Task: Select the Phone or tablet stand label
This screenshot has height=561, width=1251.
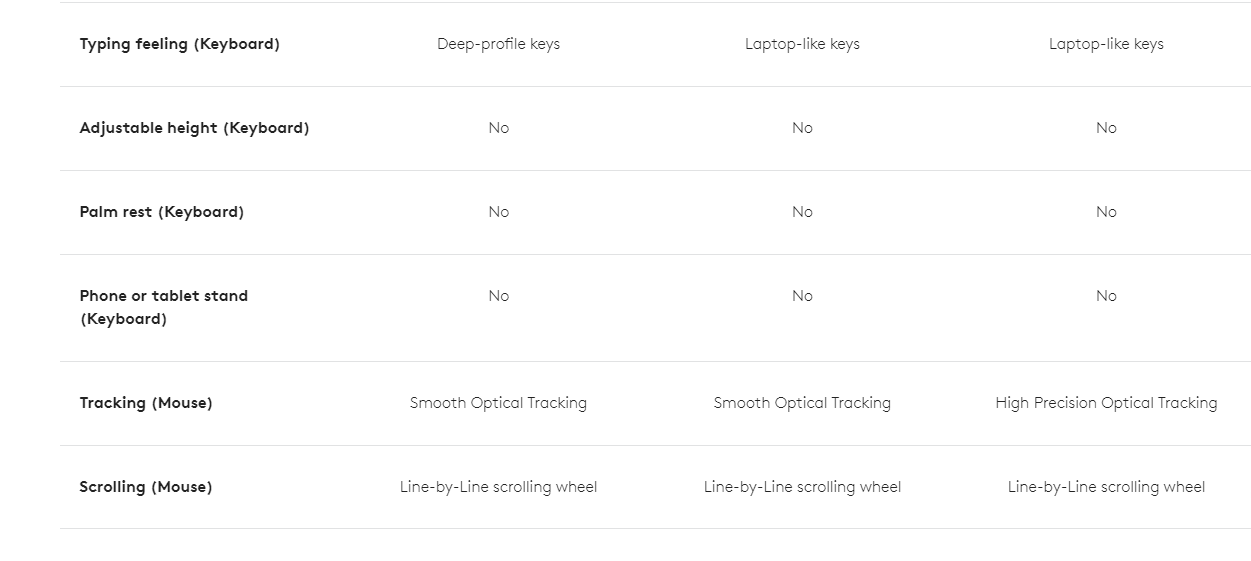Action: [x=163, y=307]
